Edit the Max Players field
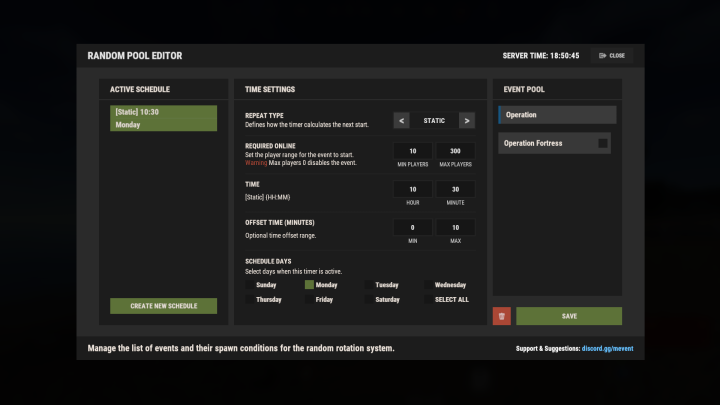The width and height of the screenshot is (720, 405). click(x=455, y=151)
